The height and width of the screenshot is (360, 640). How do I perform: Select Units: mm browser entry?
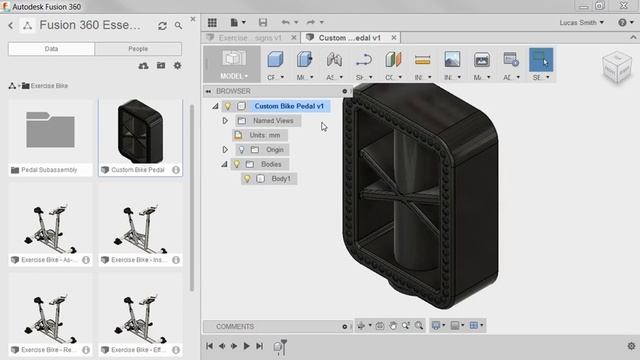point(265,135)
